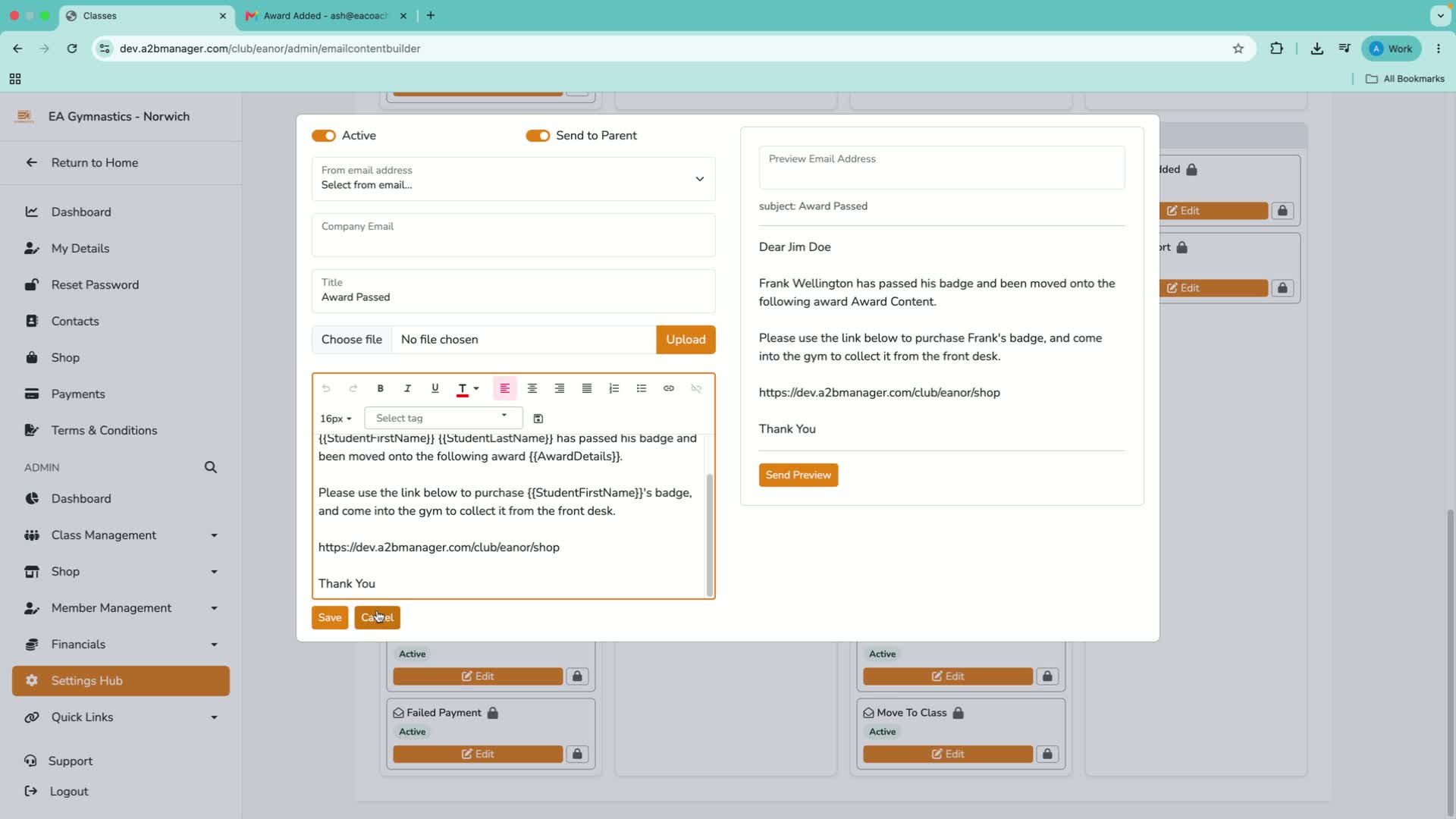The image size is (1456, 819).
Task: Click the Save button
Action: 330,618
